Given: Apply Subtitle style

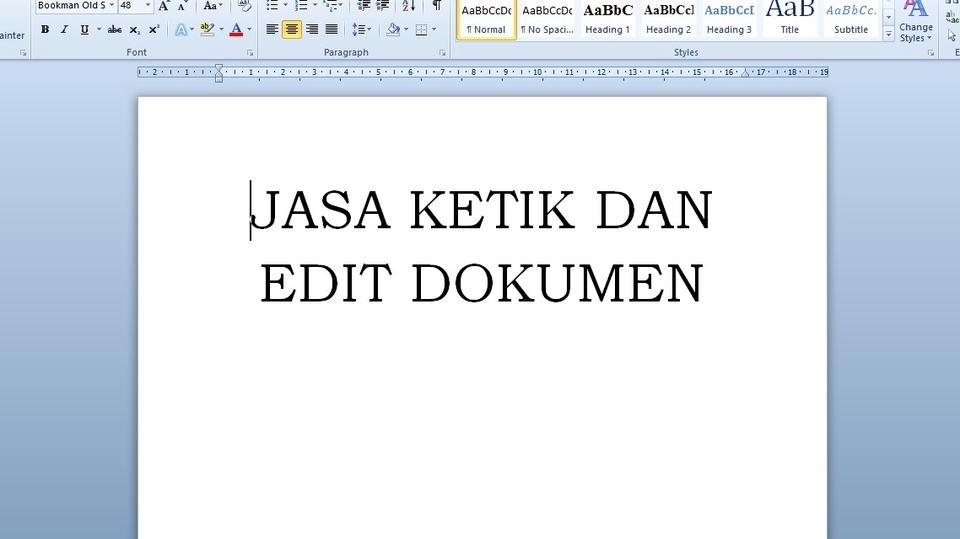Looking at the screenshot, I should [850, 20].
